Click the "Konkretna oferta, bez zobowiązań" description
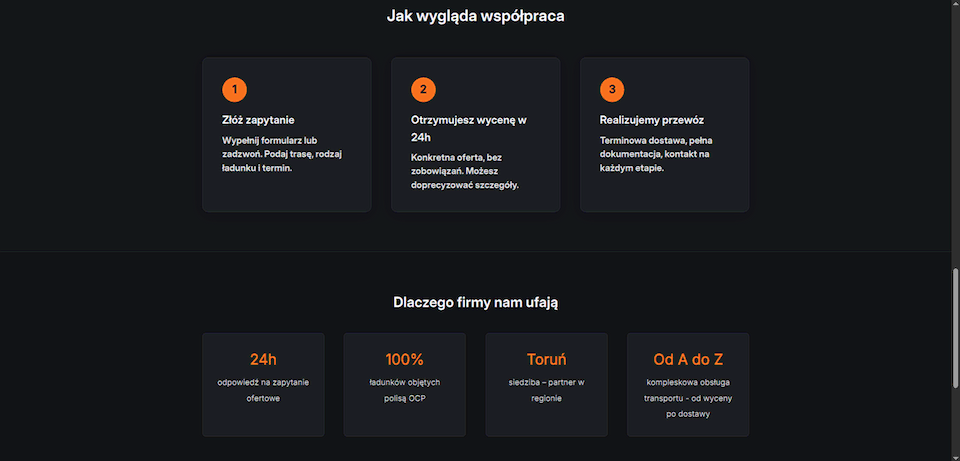 click(465, 171)
